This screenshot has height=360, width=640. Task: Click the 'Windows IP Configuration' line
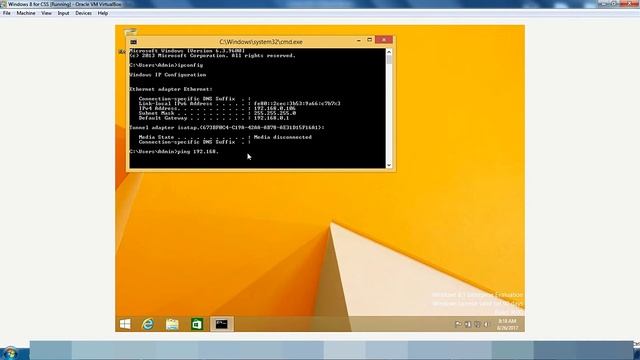coord(168,75)
